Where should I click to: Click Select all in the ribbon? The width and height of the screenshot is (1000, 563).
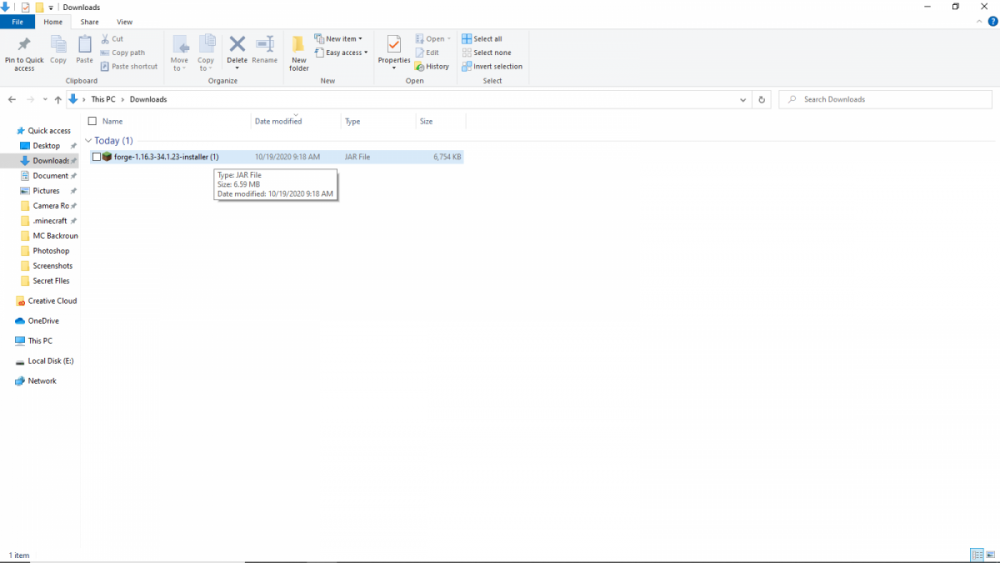(x=482, y=39)
